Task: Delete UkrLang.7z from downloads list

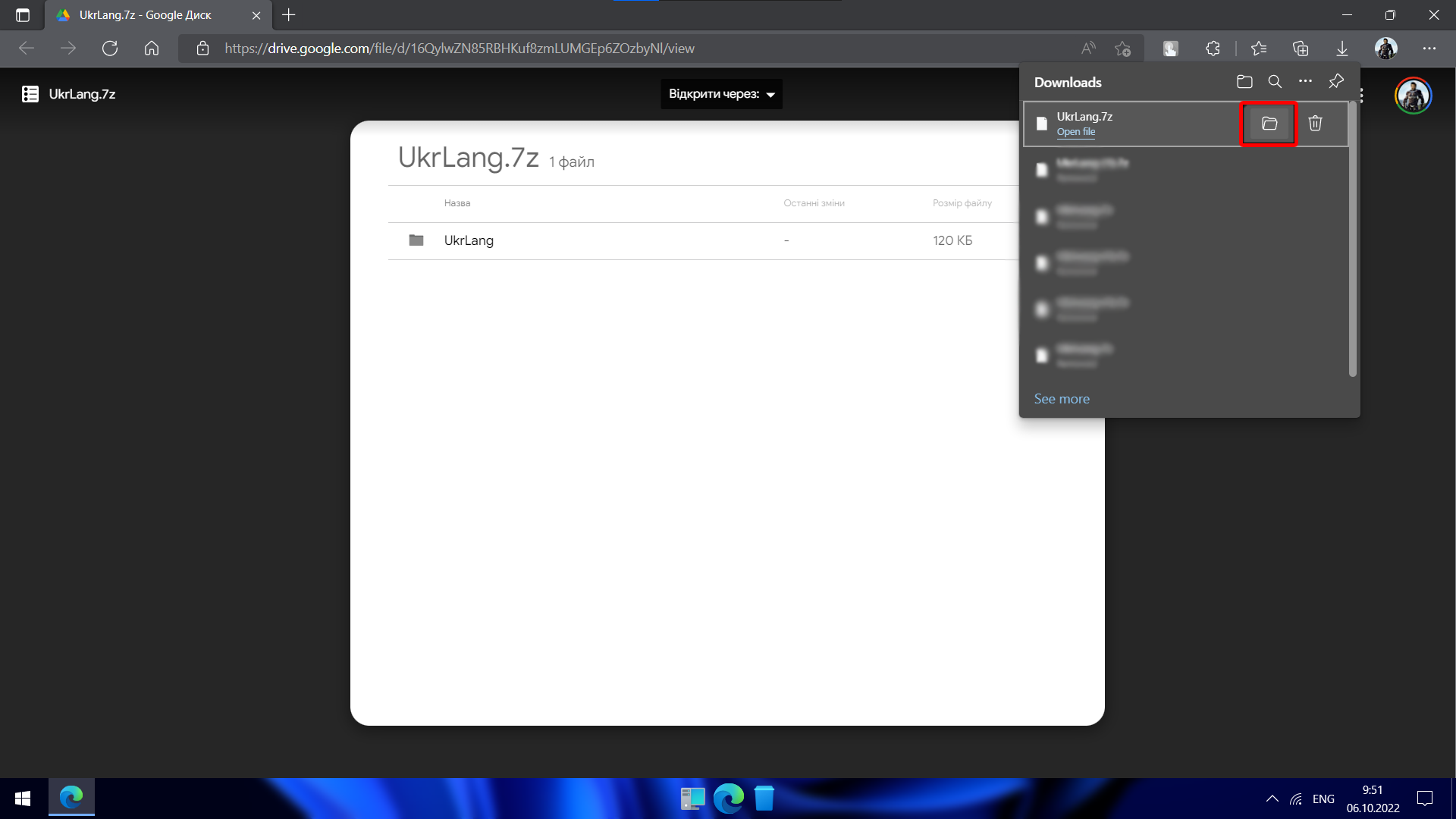Action: [1315, 124]
